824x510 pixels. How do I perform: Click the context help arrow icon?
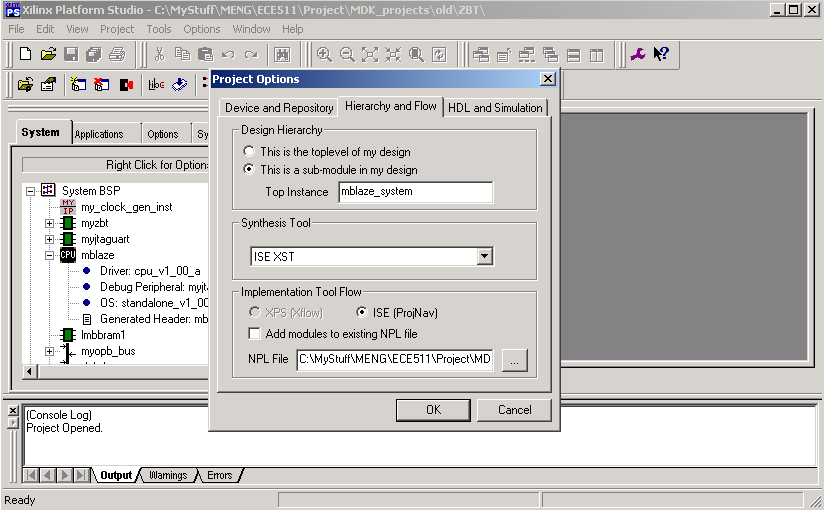tap(661, 54)
